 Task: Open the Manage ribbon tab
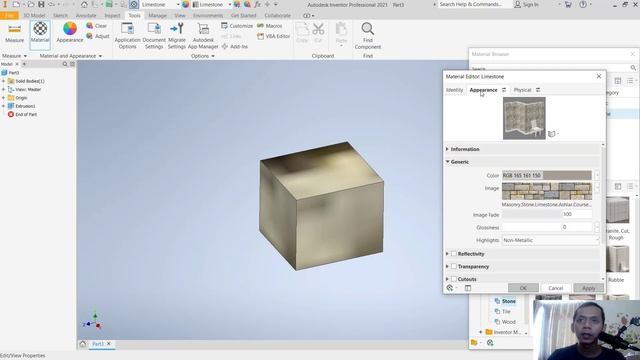(158, 16)
